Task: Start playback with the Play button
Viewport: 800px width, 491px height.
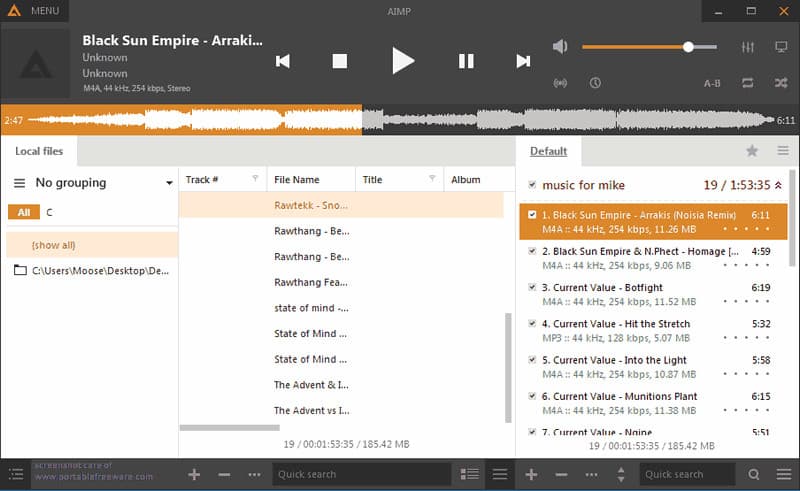Action: pyautogui.click(x=403, y=60)
